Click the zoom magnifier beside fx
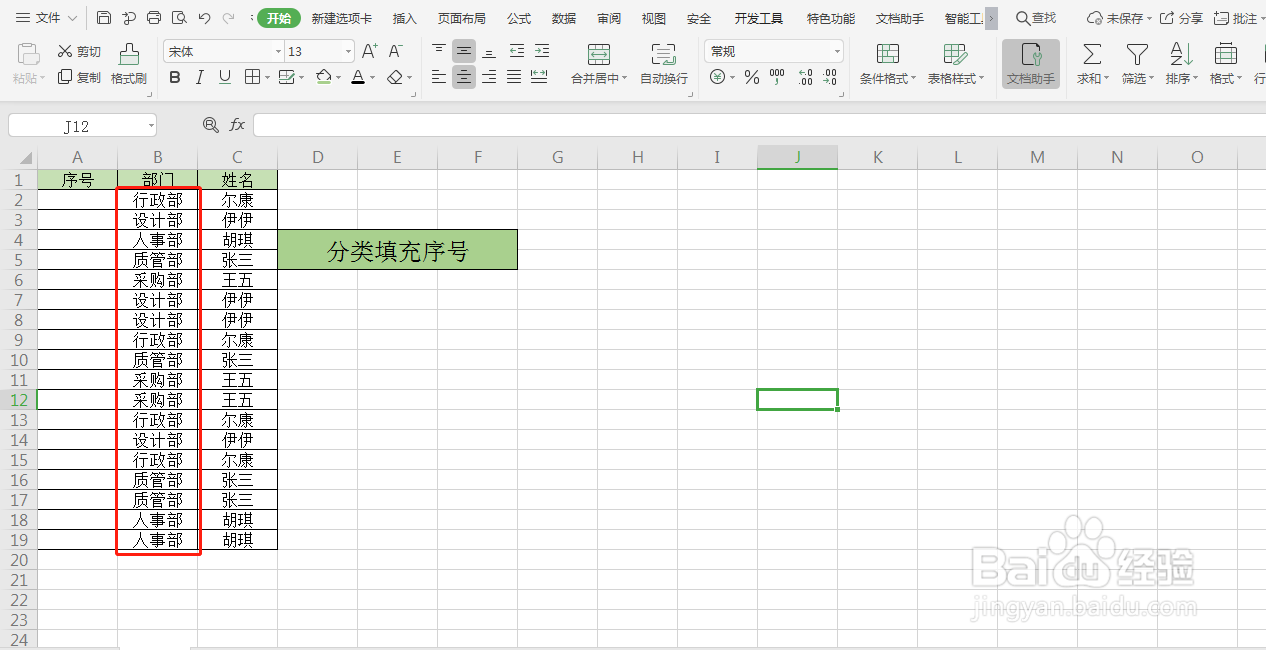Image resolution: width=1266 pixels, height=650 pixels. click(x=210, y=125)
